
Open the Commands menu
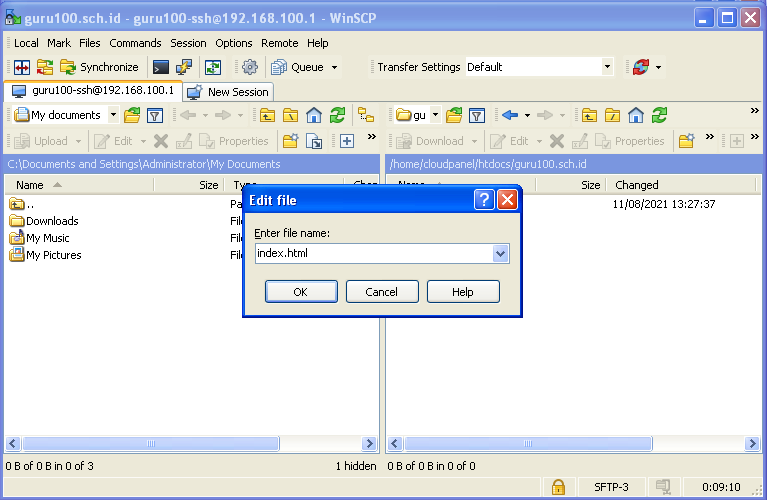pyautogui.click(x=135, y=43)
